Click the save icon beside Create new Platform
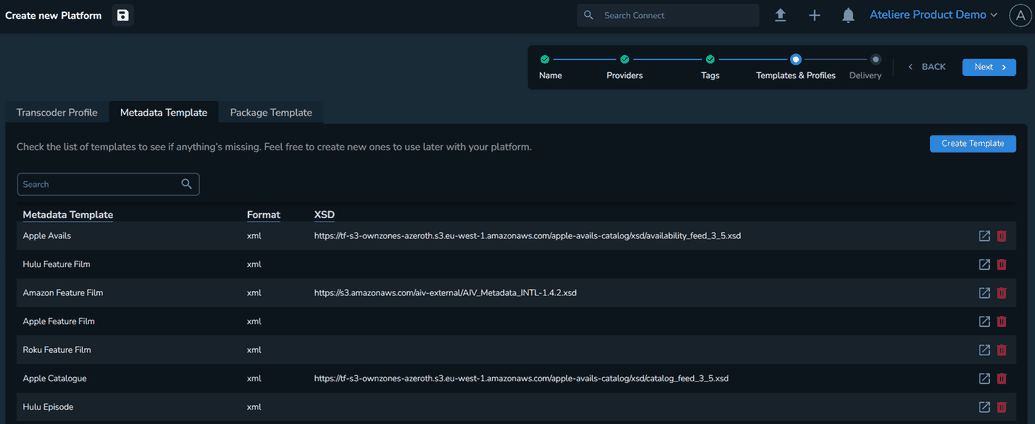Screen dimensions: 1035x424 pyautogui.click(x=123, y=15)
